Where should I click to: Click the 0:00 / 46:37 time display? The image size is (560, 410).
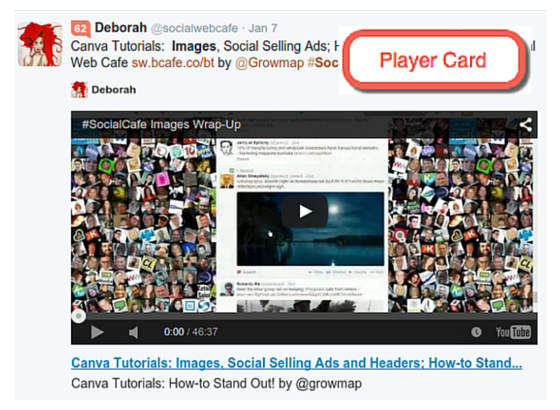point(190,332)
